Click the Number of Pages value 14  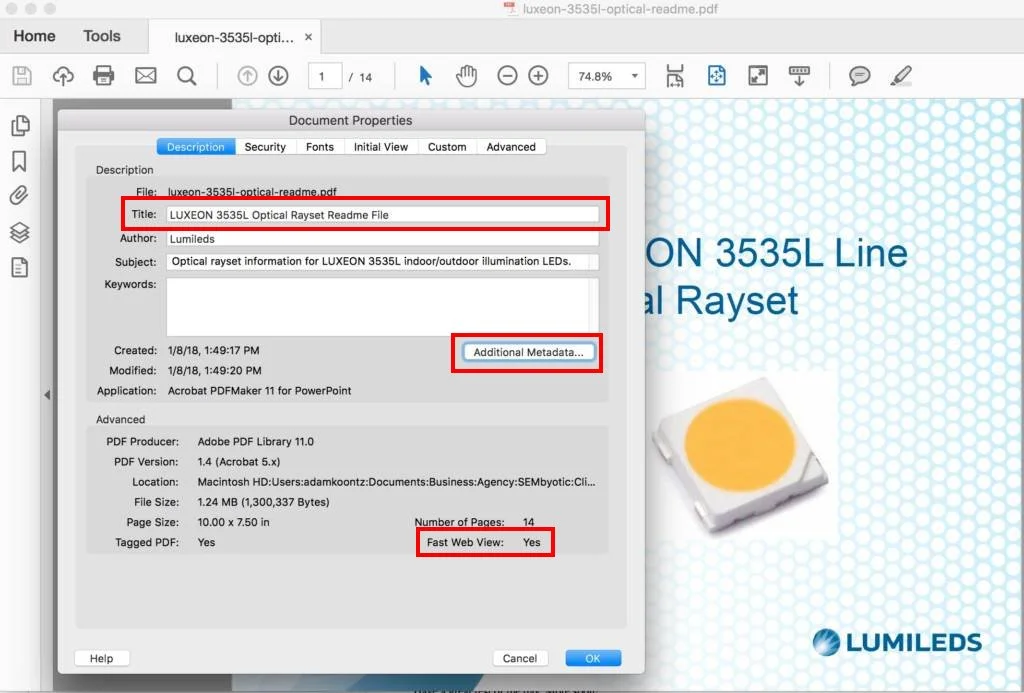click(528, 523)
